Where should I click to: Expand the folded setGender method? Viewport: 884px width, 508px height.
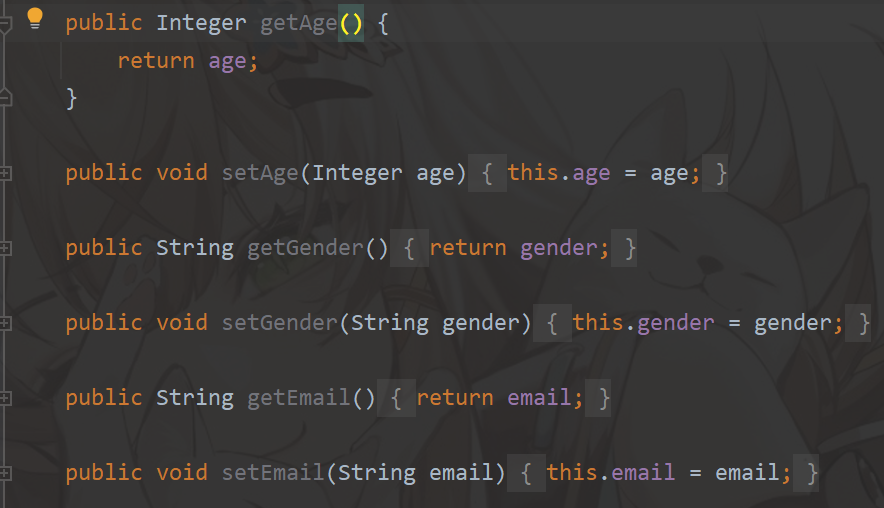(5, 323)
